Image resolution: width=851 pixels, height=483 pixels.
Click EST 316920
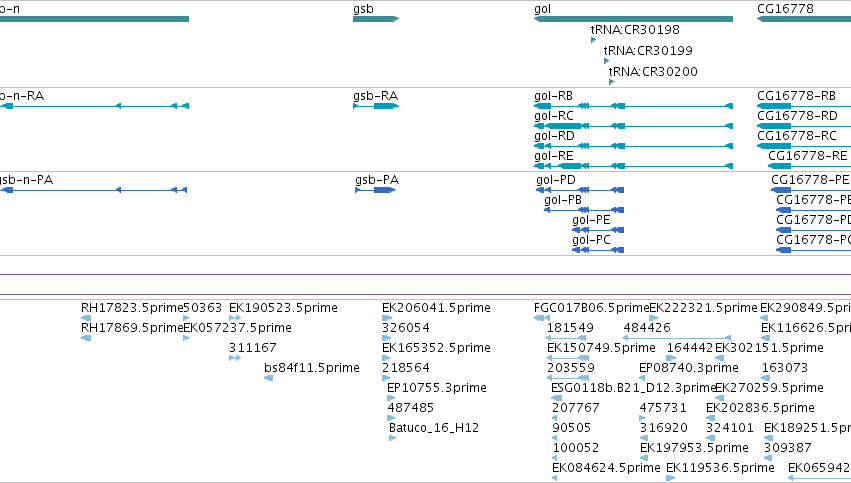[x=664, y=428]
